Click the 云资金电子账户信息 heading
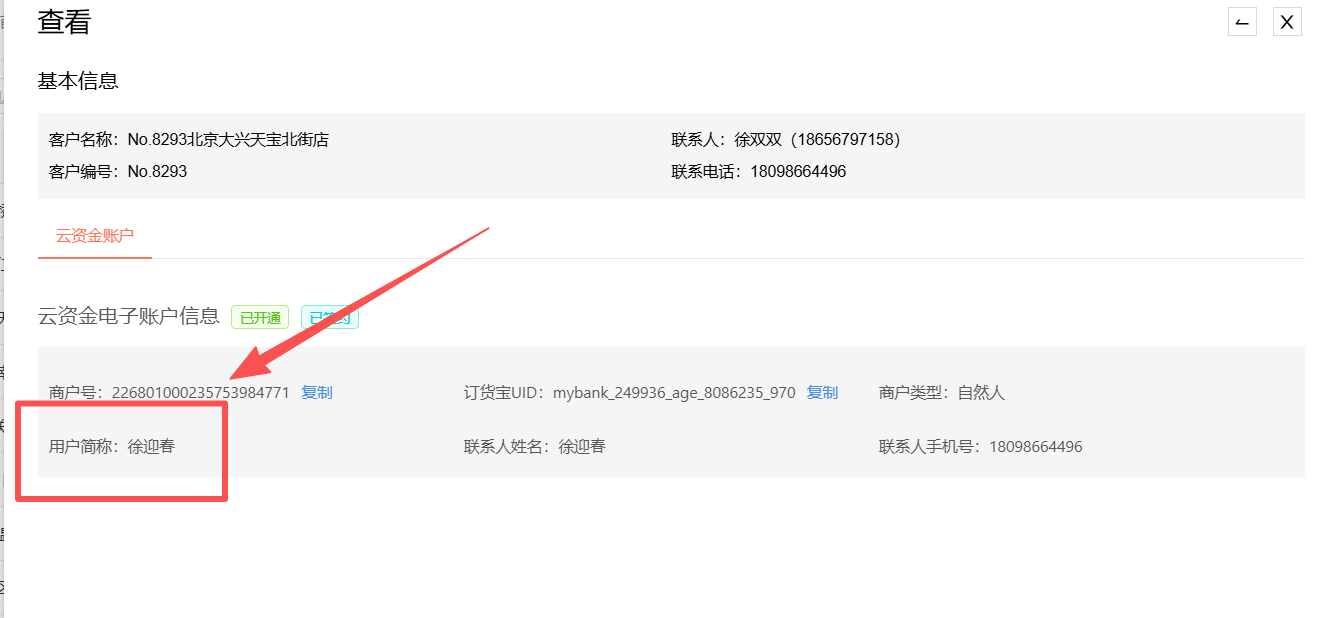The image size is (1326, 618). [129, 317]
